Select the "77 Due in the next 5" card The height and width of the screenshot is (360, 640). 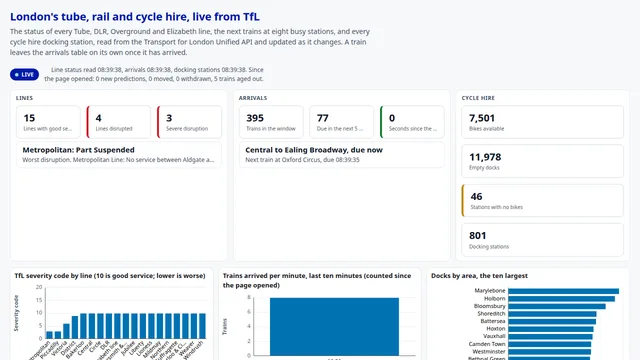point(341,122)
